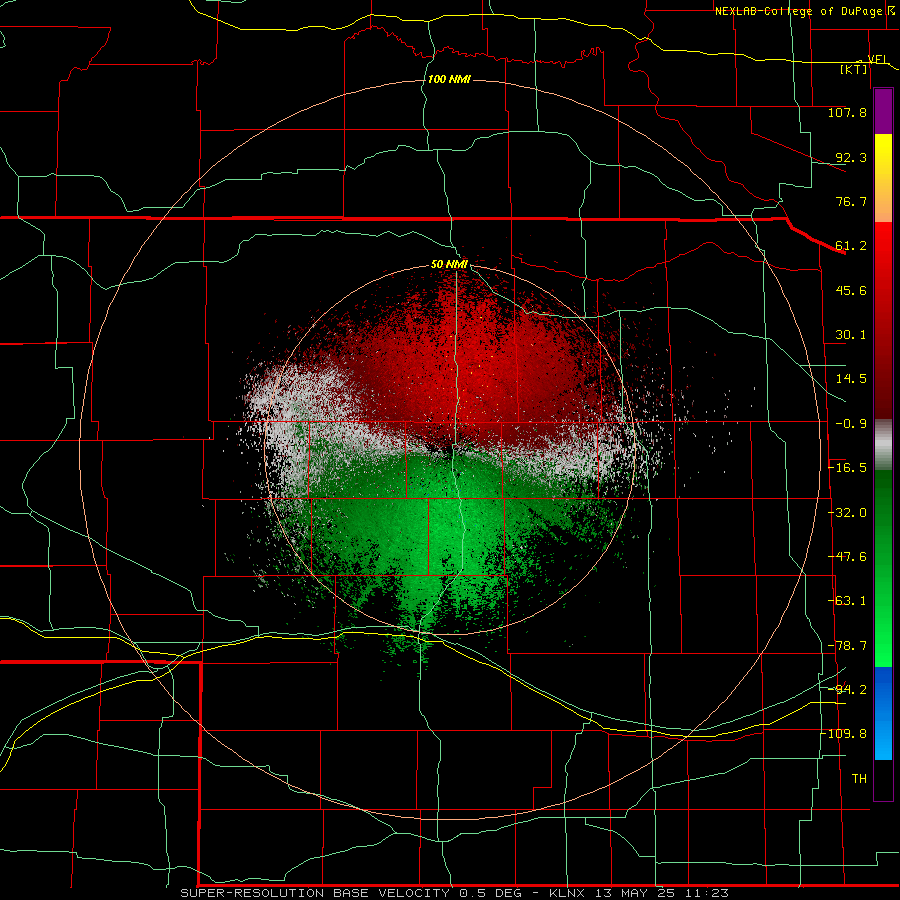This screenshot has width=900, height=900.
Task: Click the gray segment of the velocity scale
Action: 883,445
